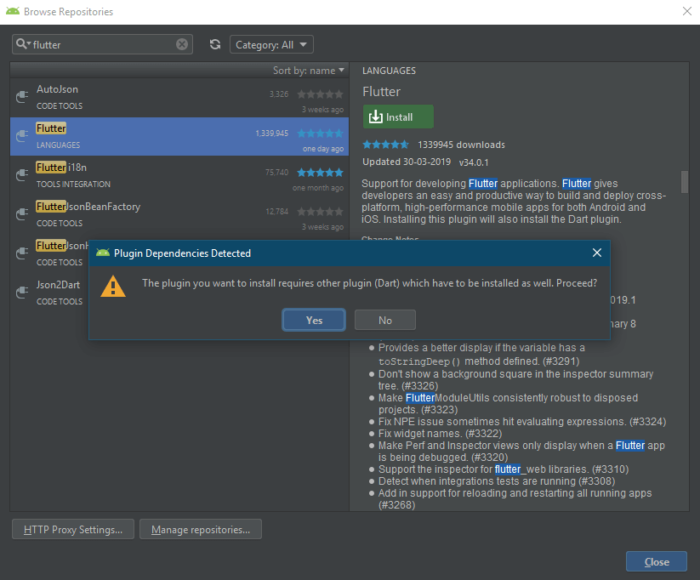Select the Json2Dart plugin row
Screen dimensions: 700x580
49,292
